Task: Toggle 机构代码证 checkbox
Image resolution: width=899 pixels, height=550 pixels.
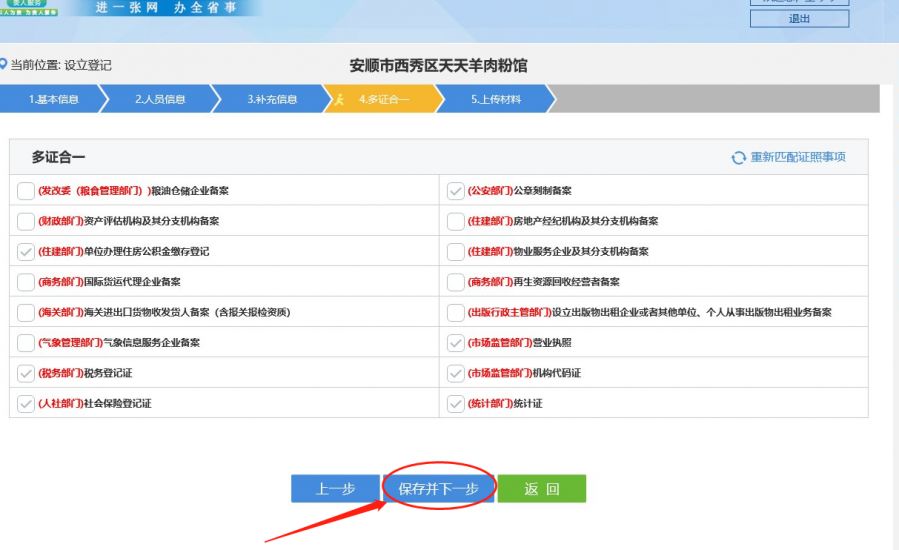Action: (455, 373)
